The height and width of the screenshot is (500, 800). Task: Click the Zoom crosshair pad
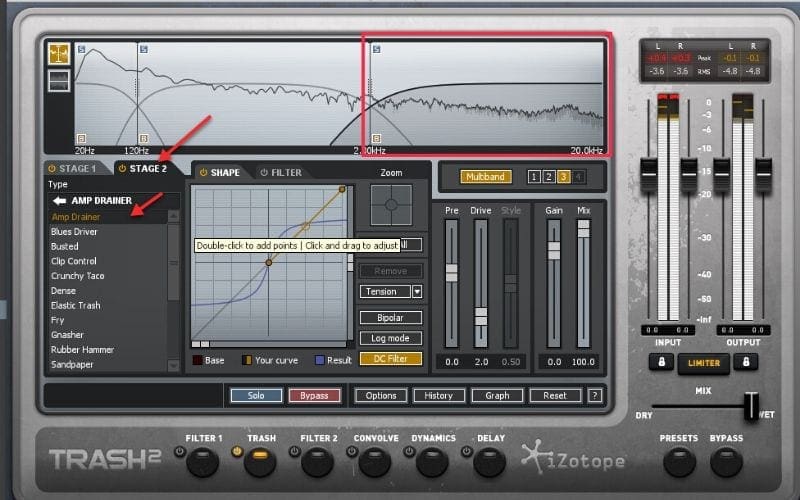click(x=391, y=205)
